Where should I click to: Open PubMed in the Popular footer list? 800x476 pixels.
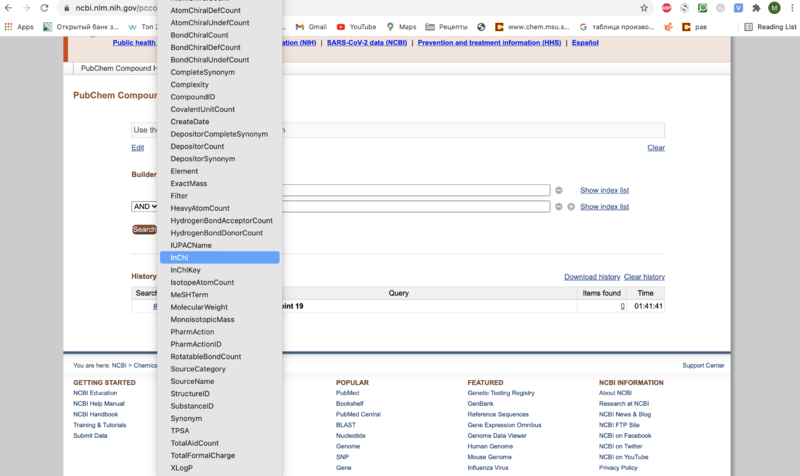[x=347, y=393]
